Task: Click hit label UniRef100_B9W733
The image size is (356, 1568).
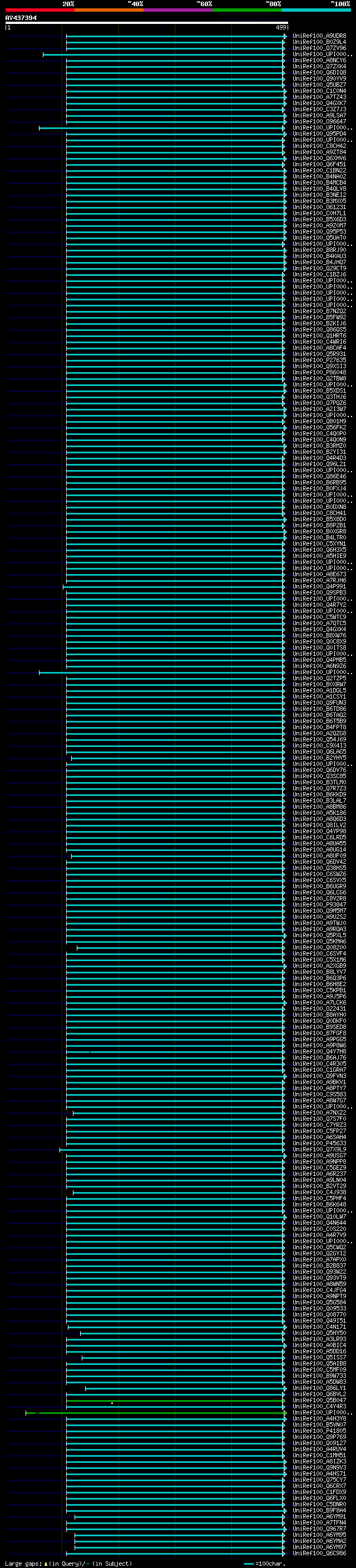Action: (319, 1376)
